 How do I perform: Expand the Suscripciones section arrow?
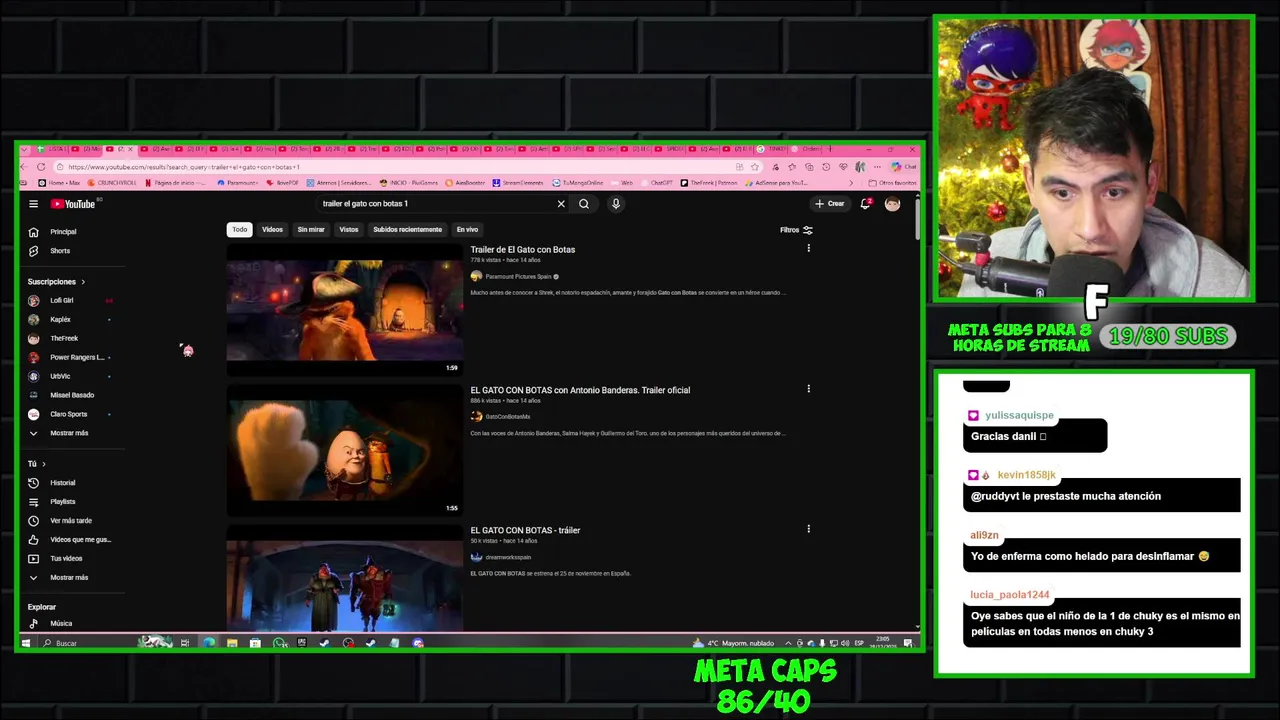83,282
